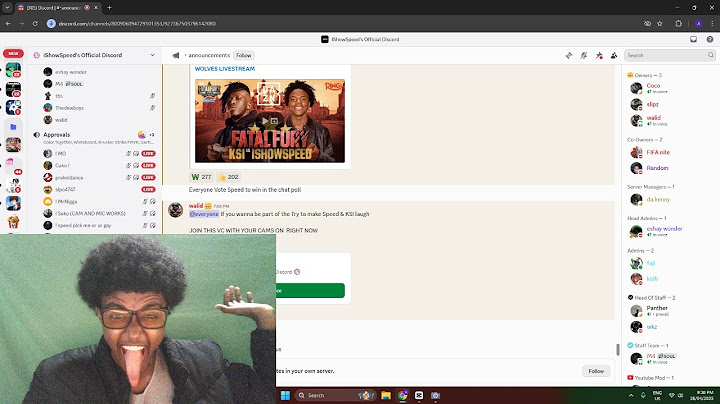Open the popcorn bucket server icon

(13, 222)
